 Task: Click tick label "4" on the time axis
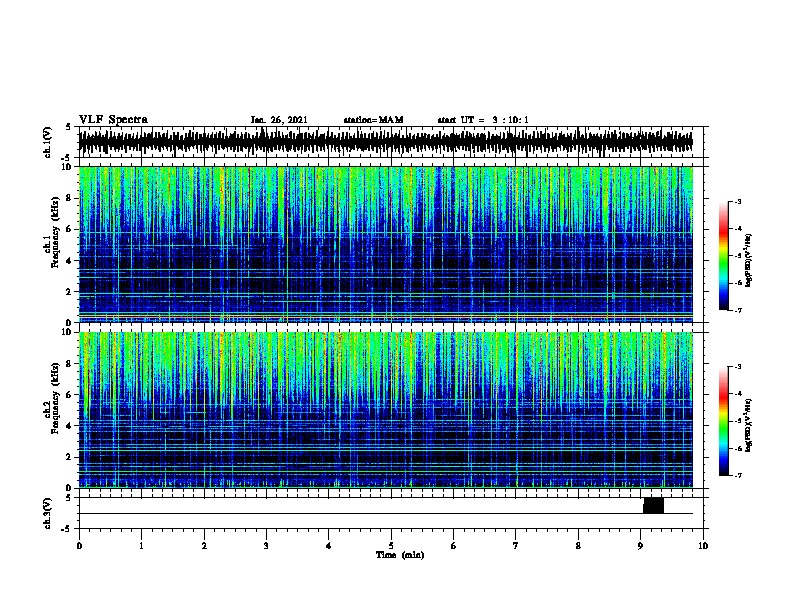[329, 546]
